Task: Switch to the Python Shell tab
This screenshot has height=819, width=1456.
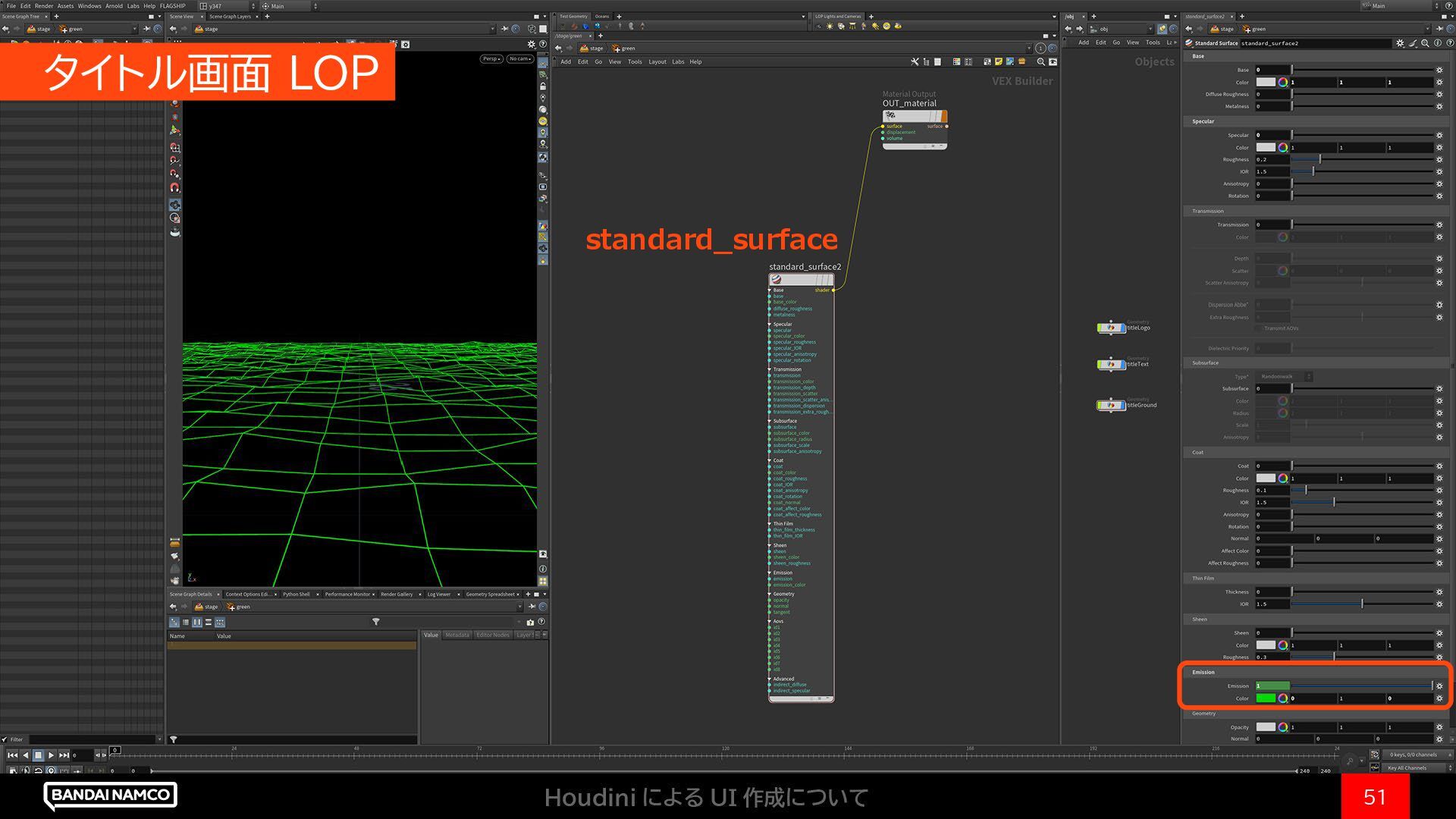Action: point(296,595)
